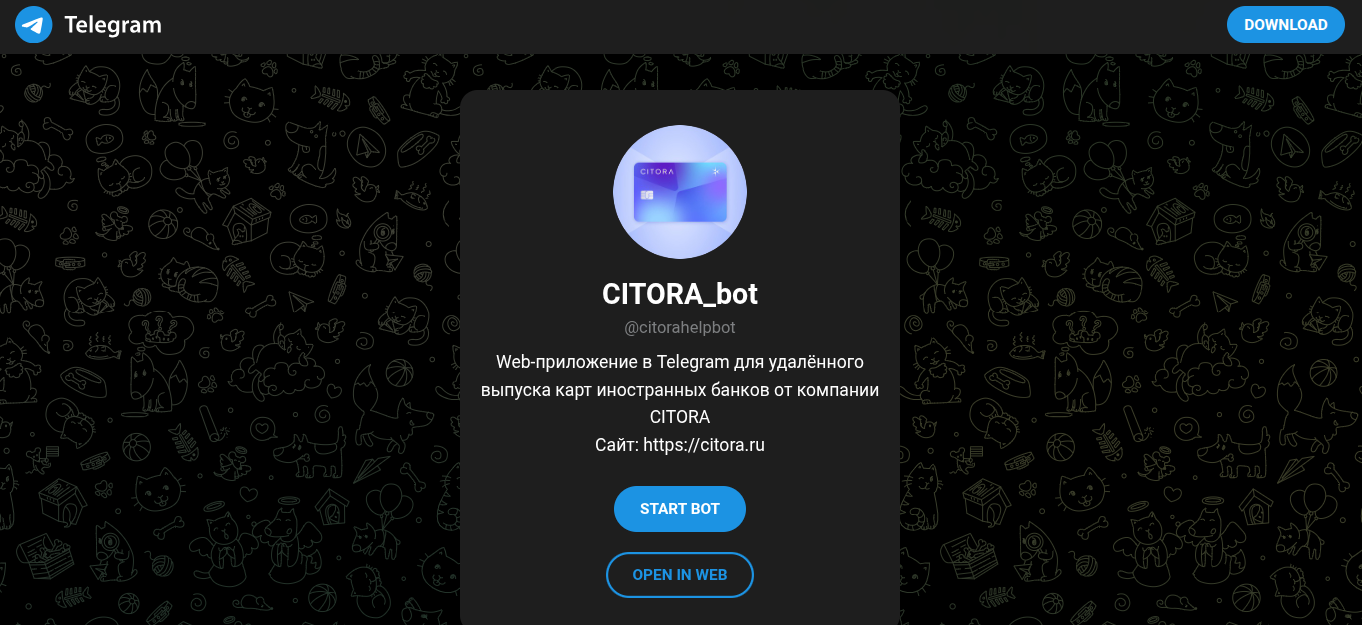Click the chip on the avatar's bank card

(x=647, y=194)
